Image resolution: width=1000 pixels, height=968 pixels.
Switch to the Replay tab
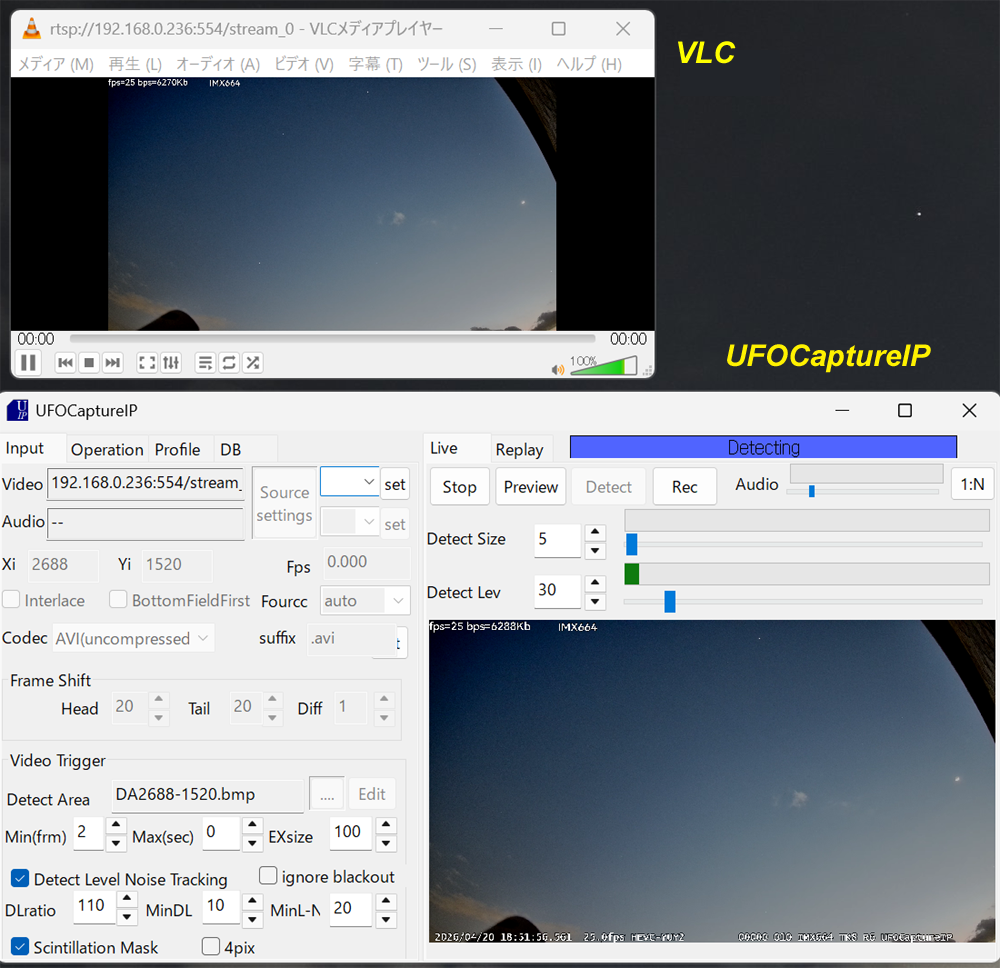[520, 449]
